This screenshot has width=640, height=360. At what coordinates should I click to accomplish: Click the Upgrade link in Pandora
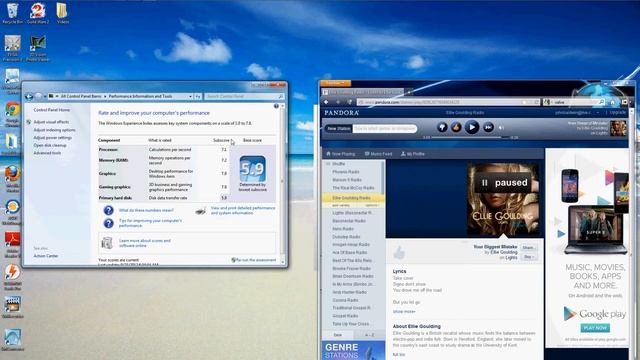pos(618,112)
